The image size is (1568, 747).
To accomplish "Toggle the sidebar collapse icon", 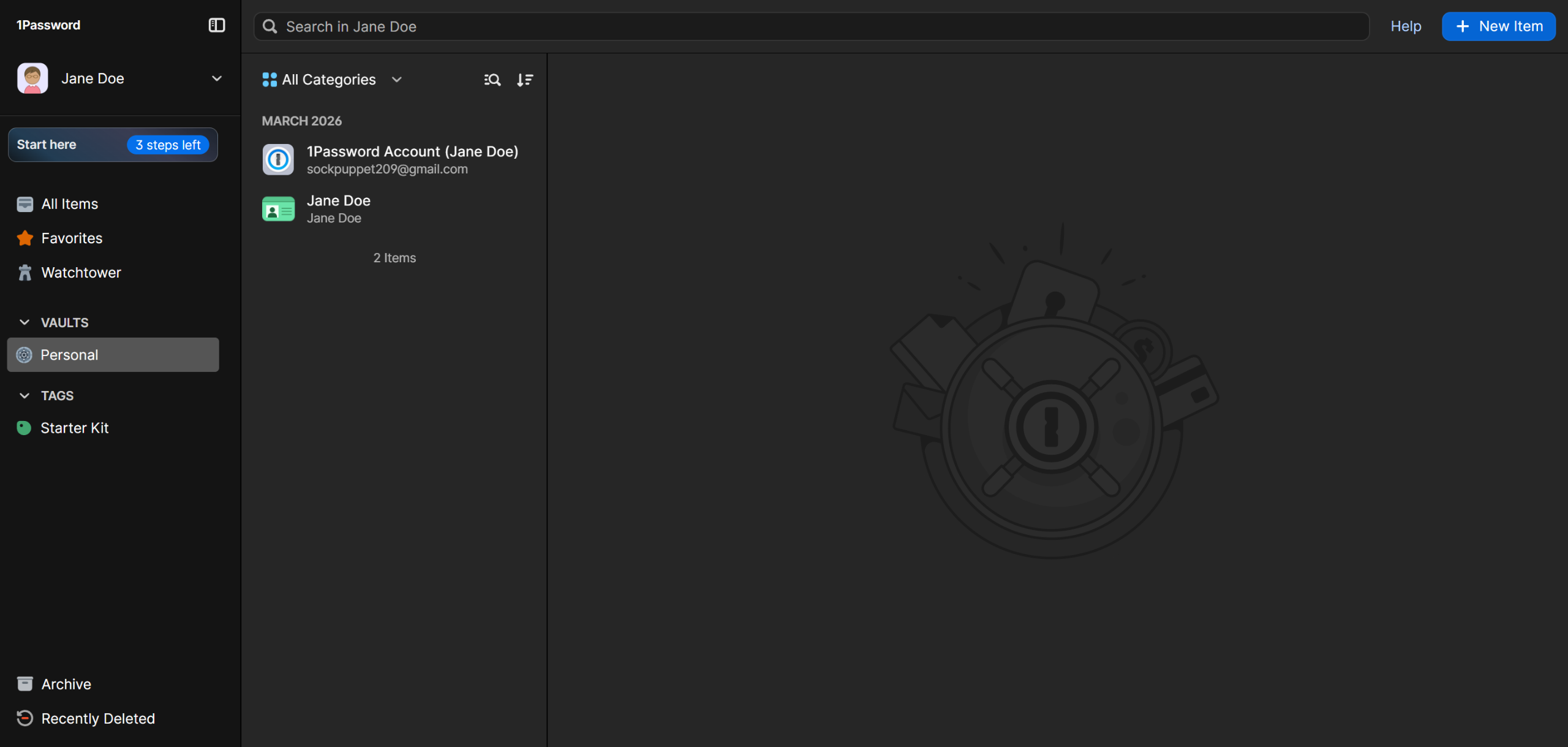I will (217, 25).
